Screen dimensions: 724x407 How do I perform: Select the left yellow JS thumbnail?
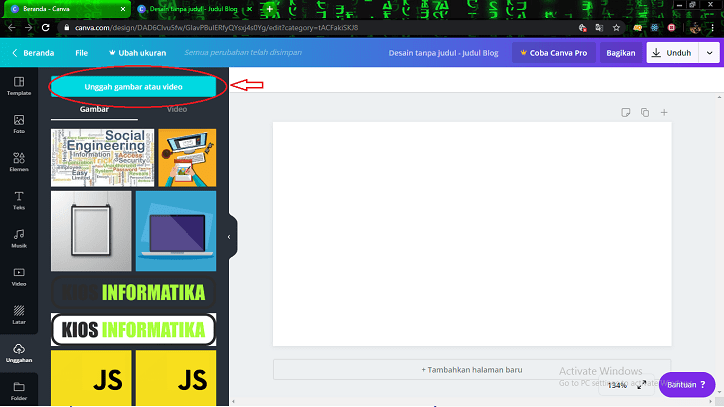(x=91, y=378)
